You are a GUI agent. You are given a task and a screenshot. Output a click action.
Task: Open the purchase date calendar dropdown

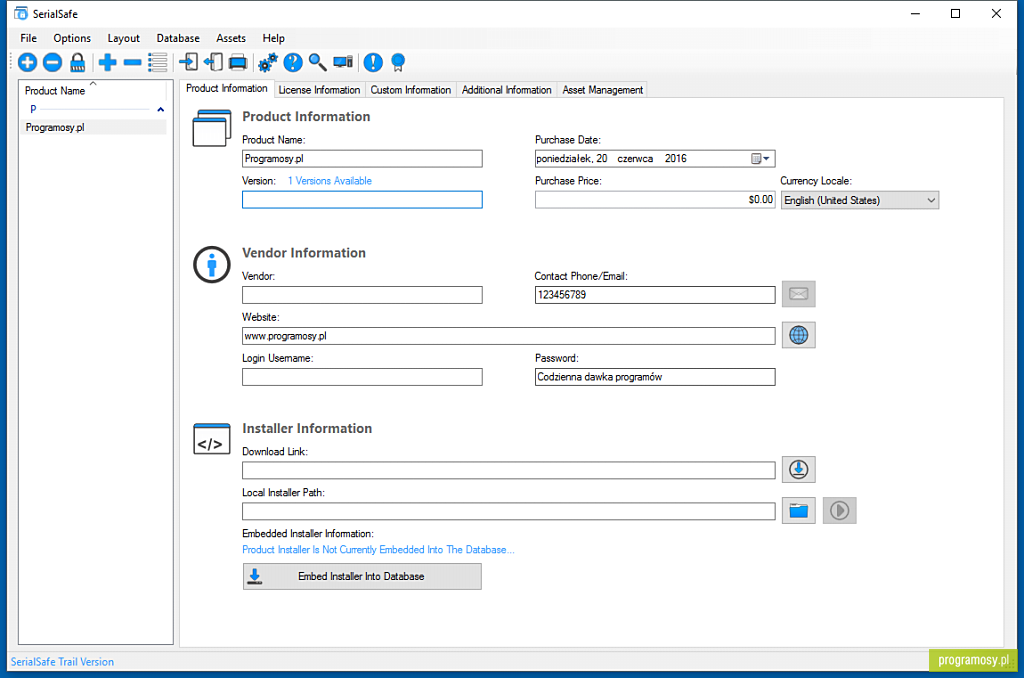(760, 159)
